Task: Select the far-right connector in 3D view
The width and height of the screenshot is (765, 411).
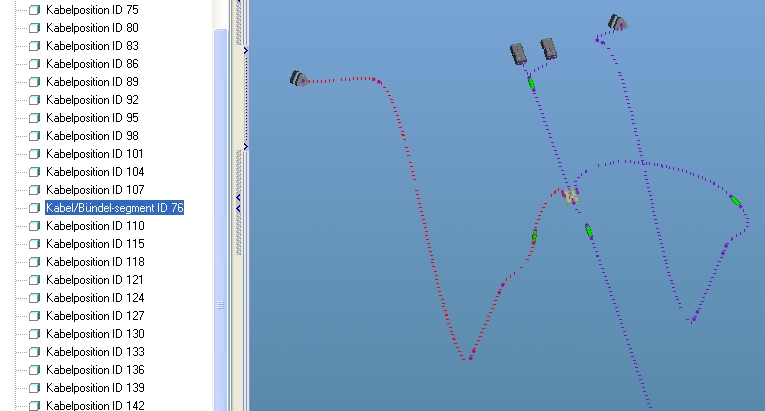Action: [x=617, y=22]
